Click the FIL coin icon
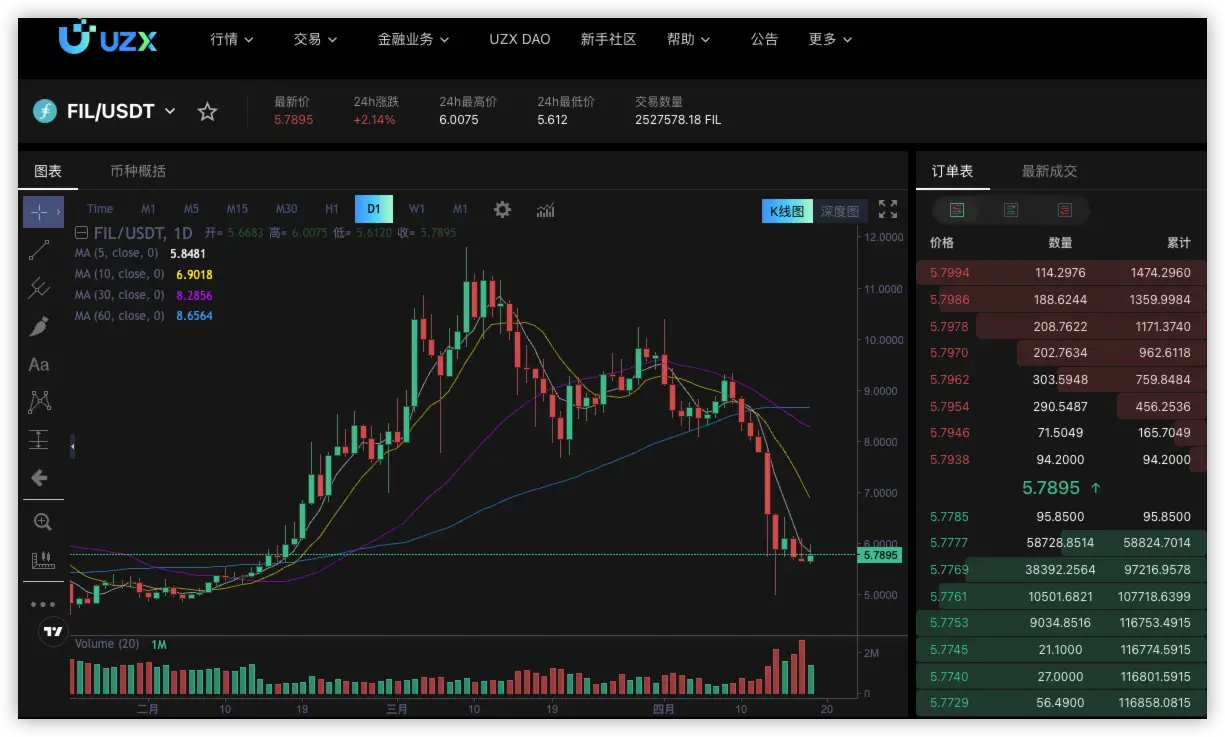This screenshot has width=1225, height=737. coord(44,111)
